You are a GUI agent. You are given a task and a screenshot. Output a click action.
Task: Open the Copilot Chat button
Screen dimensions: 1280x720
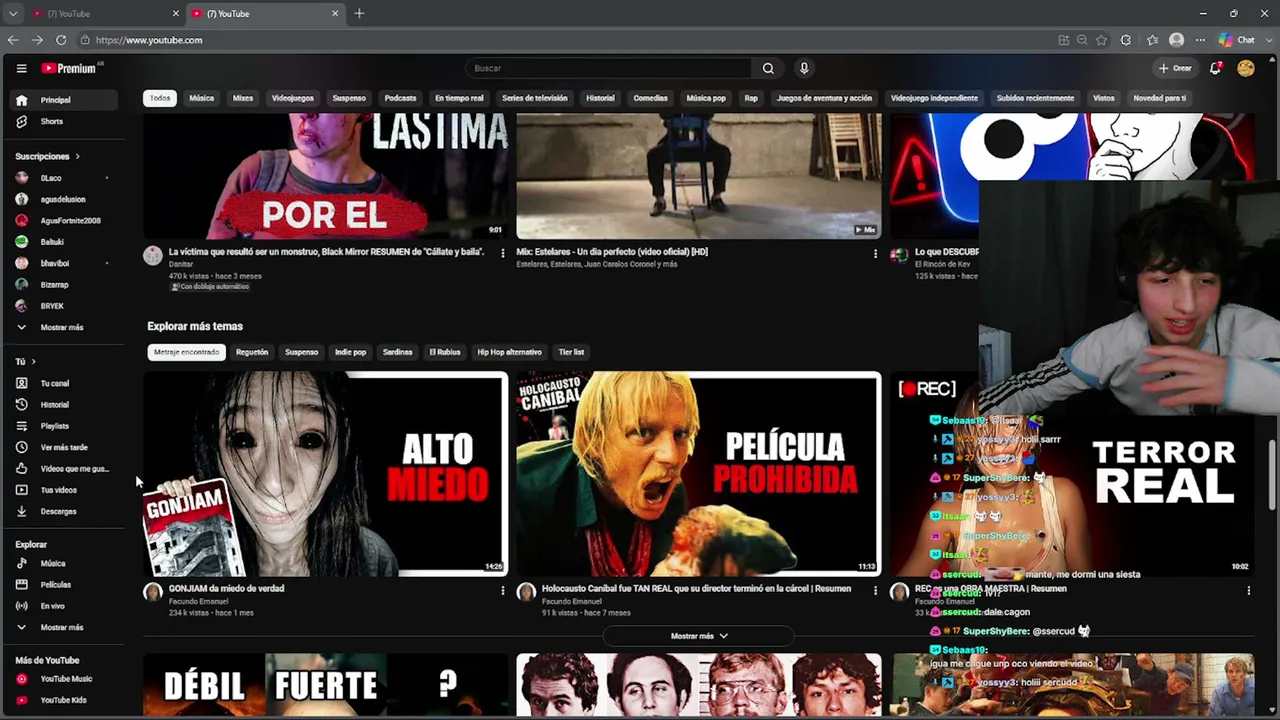(x=1238, y=40)
